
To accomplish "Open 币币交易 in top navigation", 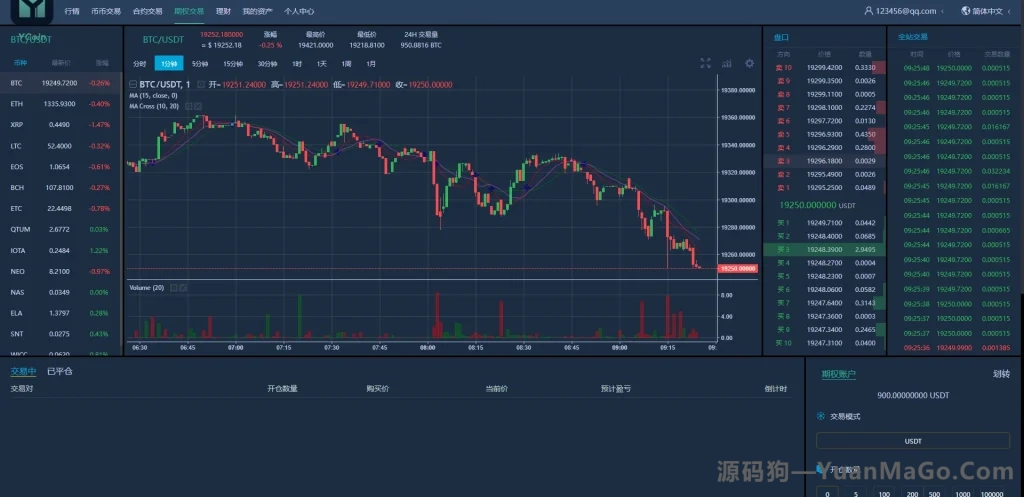I will click(x=106, y=11).
